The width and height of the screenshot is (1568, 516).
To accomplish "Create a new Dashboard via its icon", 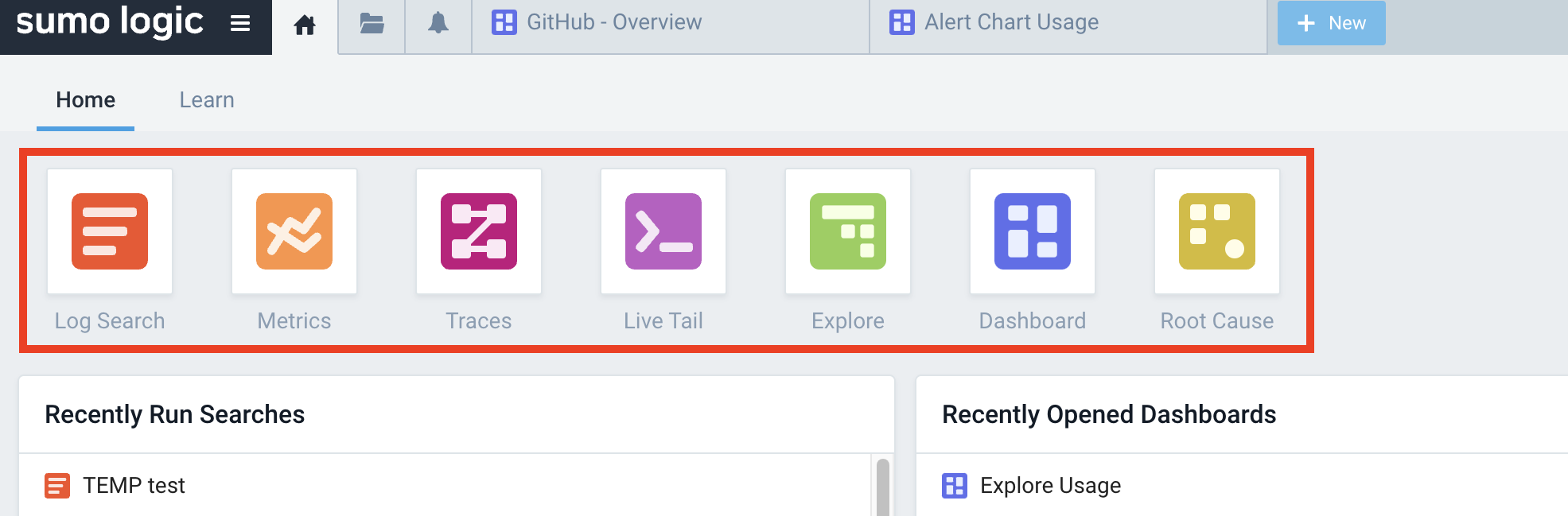I will [x=1033, y=231].
